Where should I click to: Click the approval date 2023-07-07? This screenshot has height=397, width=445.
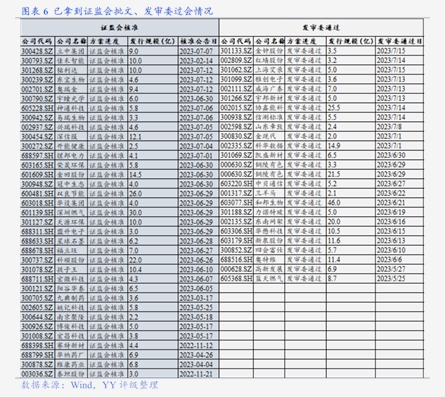click(196, 51)
